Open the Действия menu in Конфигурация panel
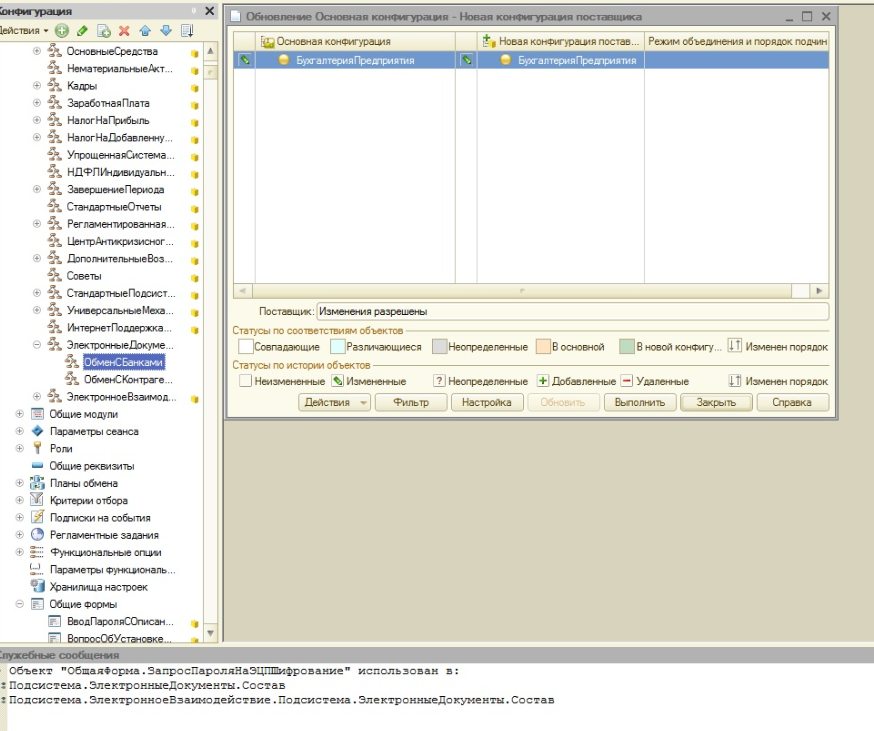874x731 pixels. pyautogui.click(x=24, y=31)
